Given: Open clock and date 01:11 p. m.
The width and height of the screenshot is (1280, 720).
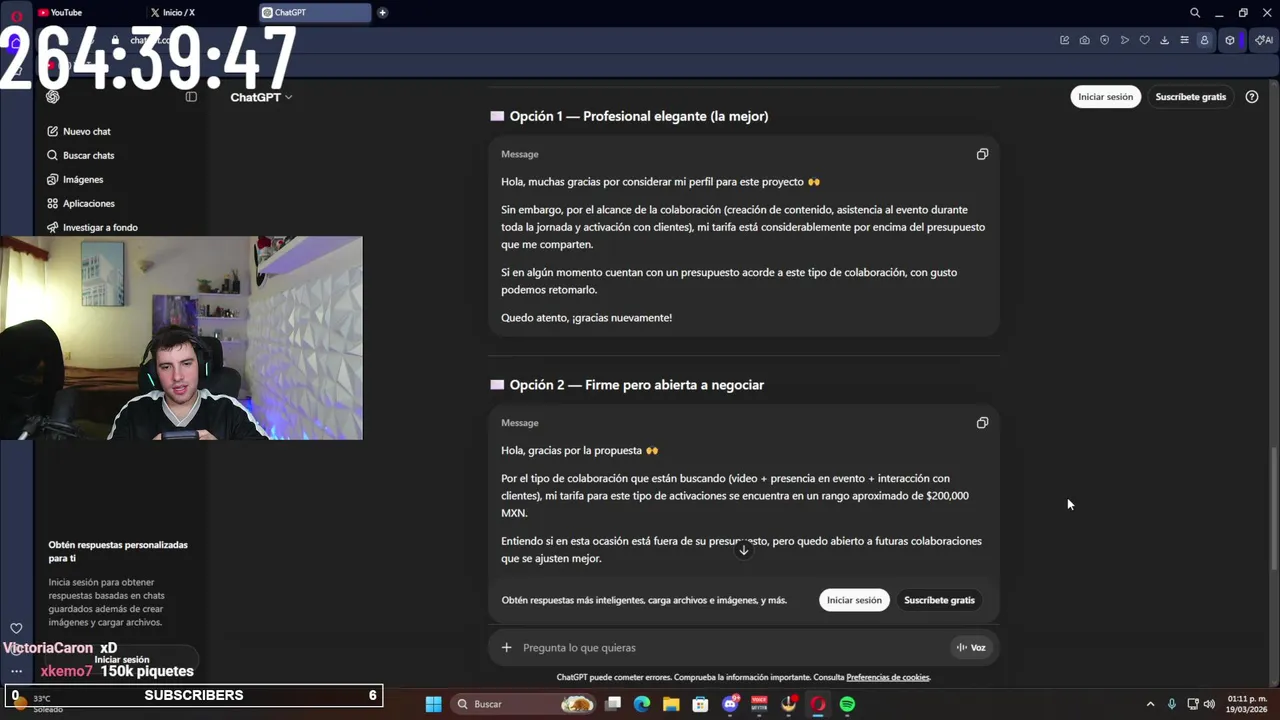Looking at the screenshot, I should 1247,704.
